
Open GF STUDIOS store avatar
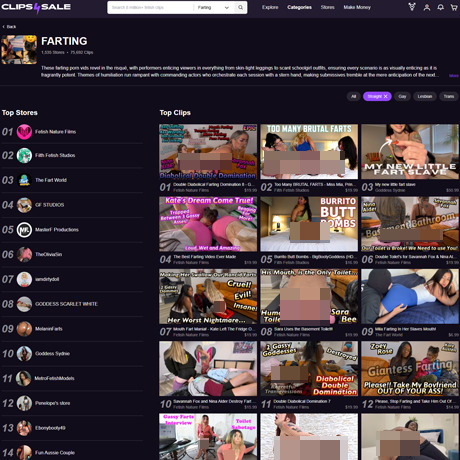point(24,205)
